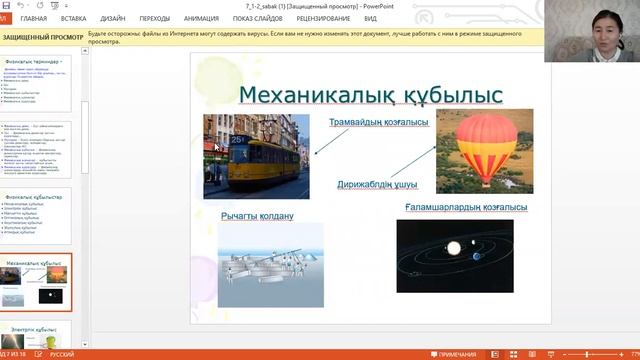
Task: Click the Трамвайдың қозғалысы caption
Action: click(379, 122)
